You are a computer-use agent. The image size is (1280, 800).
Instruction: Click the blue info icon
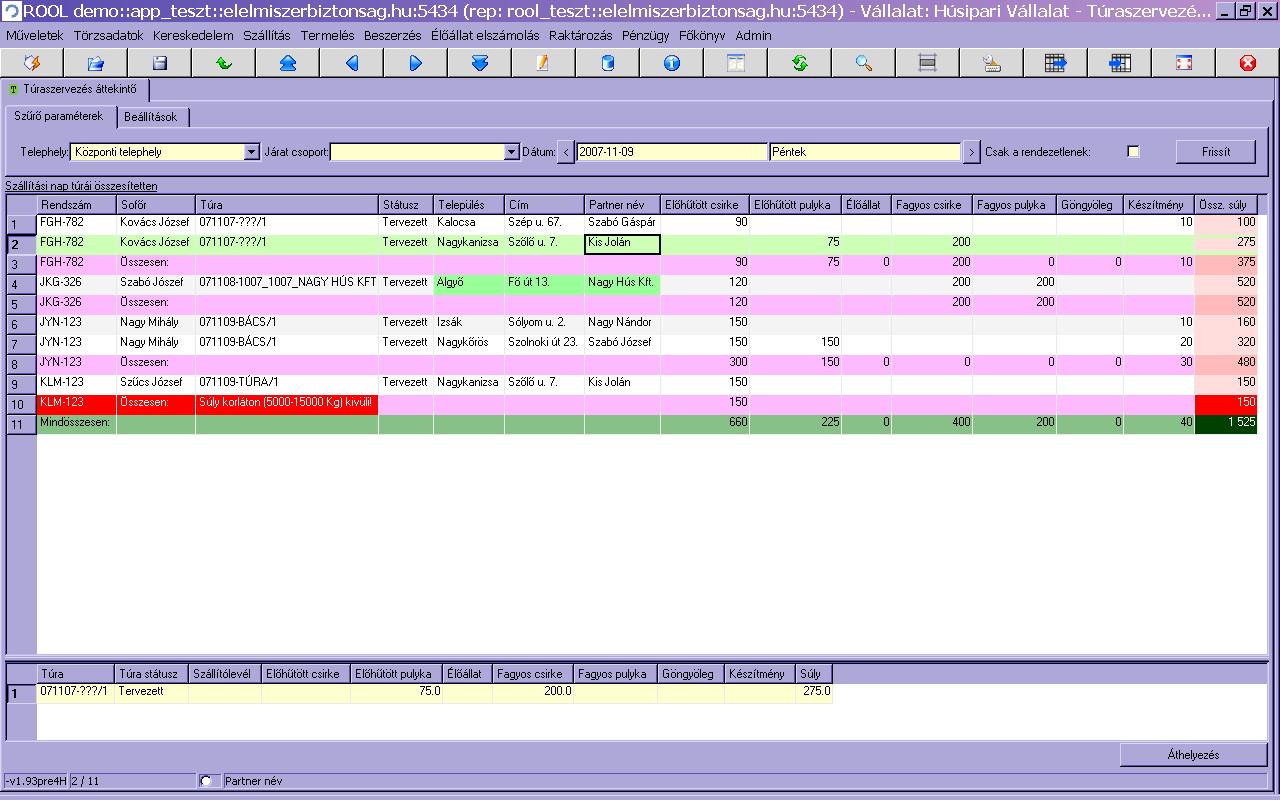coord(671,63)
